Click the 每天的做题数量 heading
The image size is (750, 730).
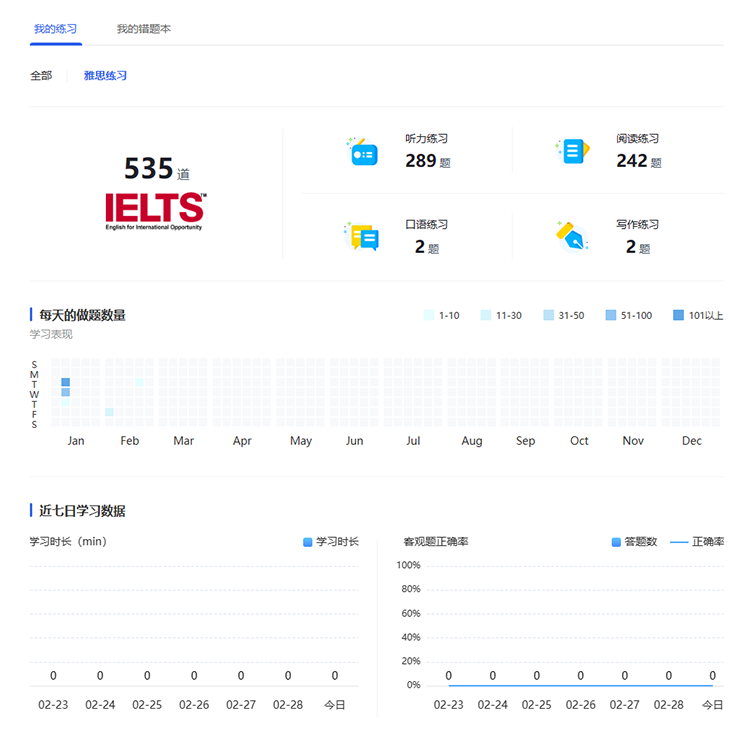tap(82, 315)
